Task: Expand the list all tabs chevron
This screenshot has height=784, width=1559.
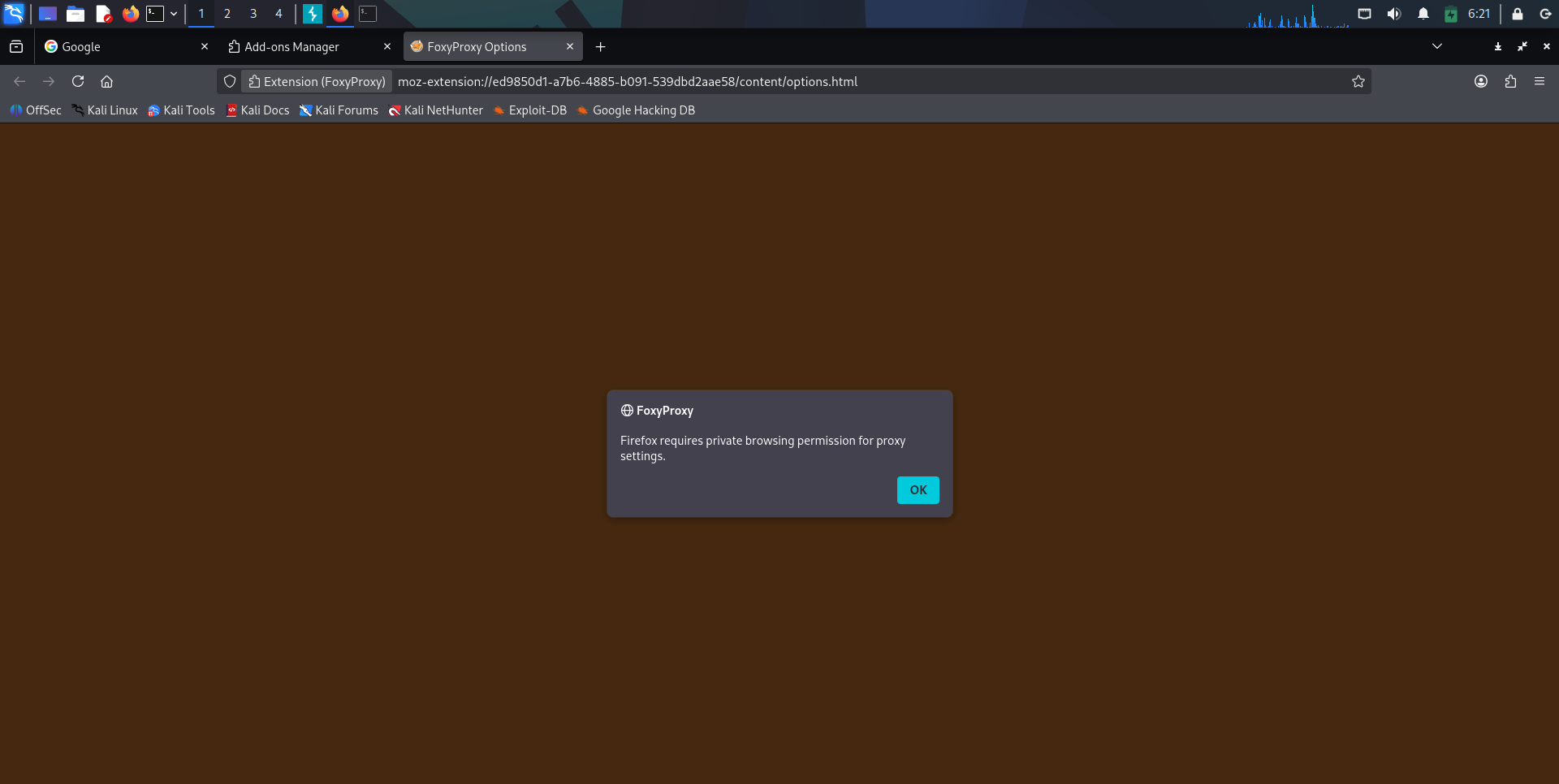Action: (x=1437, y=46)
